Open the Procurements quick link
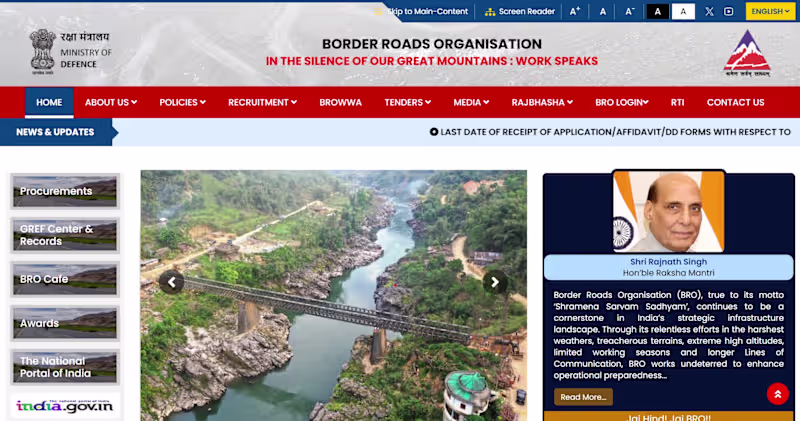The width and height of the screenshot is (800, 421). 65,191
